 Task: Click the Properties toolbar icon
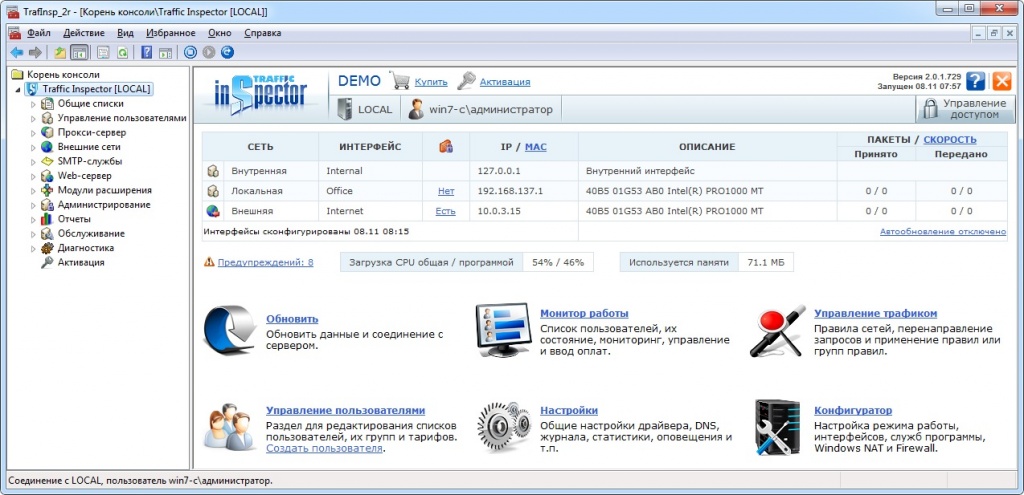[x=103, y=52]
